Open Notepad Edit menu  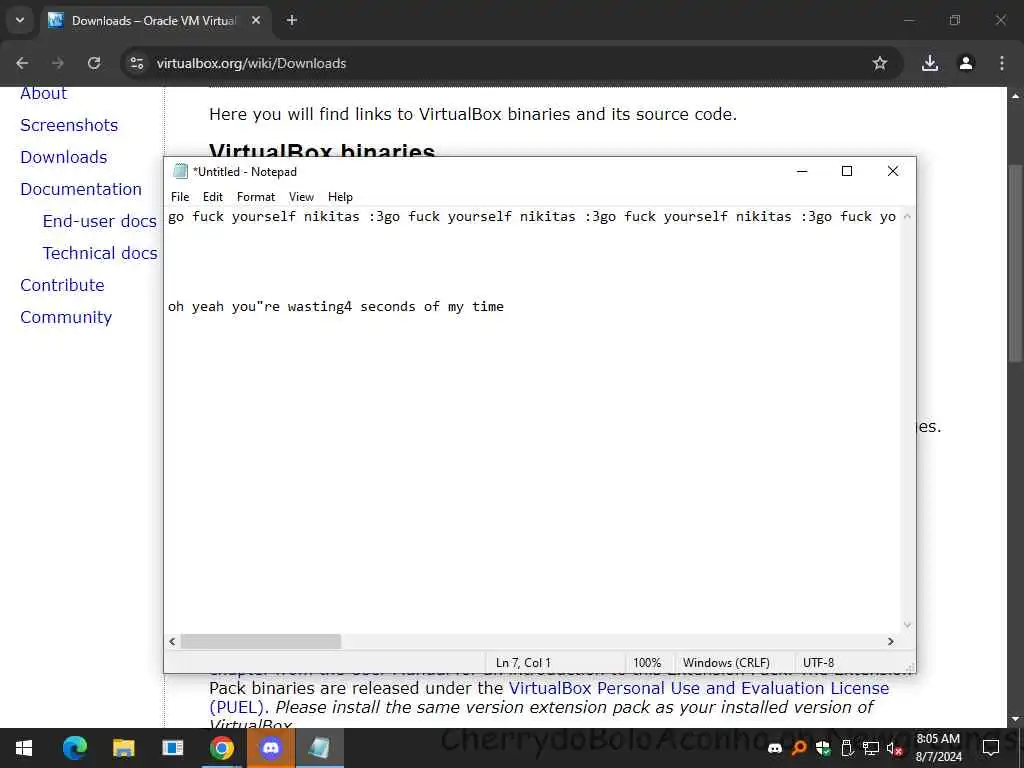coord(212,197)
